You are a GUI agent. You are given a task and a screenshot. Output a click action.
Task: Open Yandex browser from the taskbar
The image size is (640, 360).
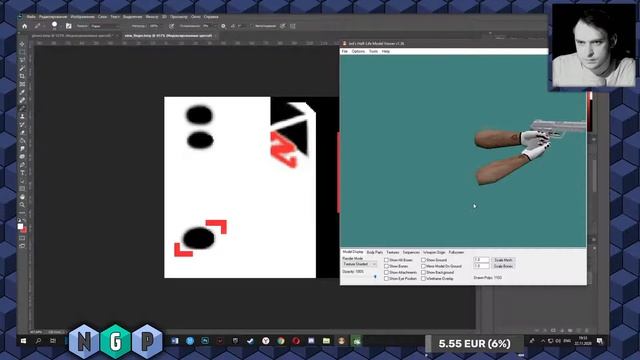(x=266, y=341)
